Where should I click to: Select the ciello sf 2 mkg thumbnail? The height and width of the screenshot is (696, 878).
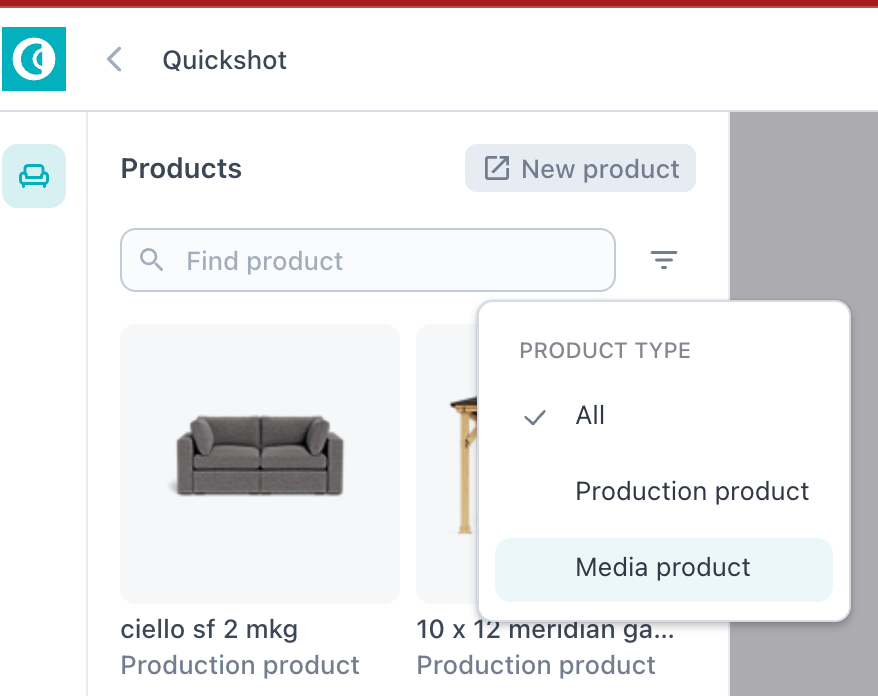click(x=260, y=464)
